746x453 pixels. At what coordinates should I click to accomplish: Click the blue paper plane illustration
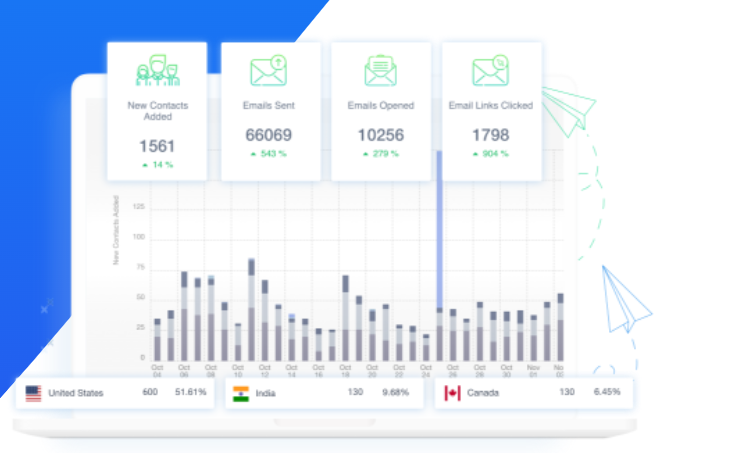(x=625, y=297)
